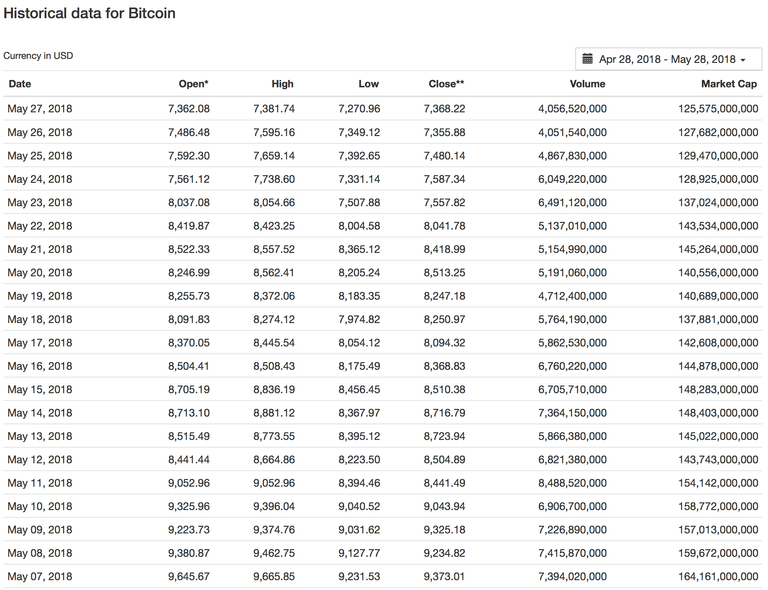Click the low price 7,392.65

coord(360,156)
